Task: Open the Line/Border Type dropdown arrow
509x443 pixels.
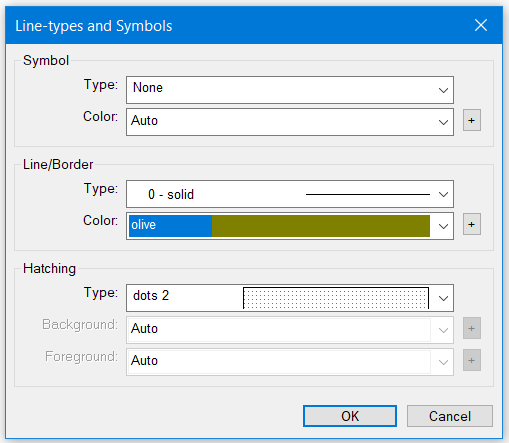Action: pyautogui.click(x=443, y=194)
